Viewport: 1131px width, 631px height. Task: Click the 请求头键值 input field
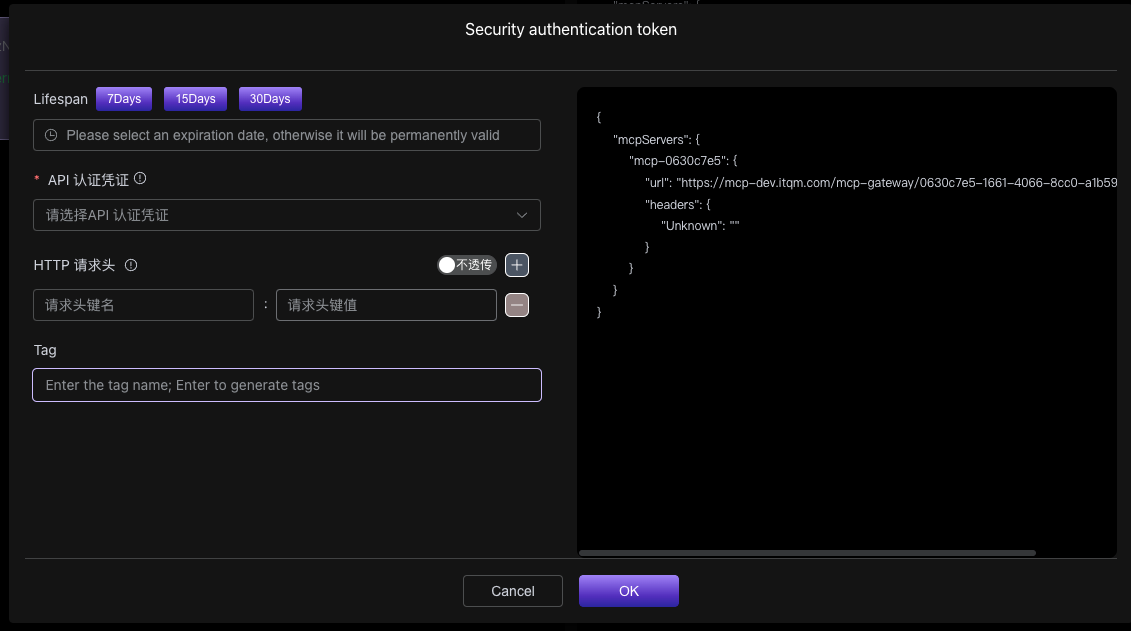386,305
